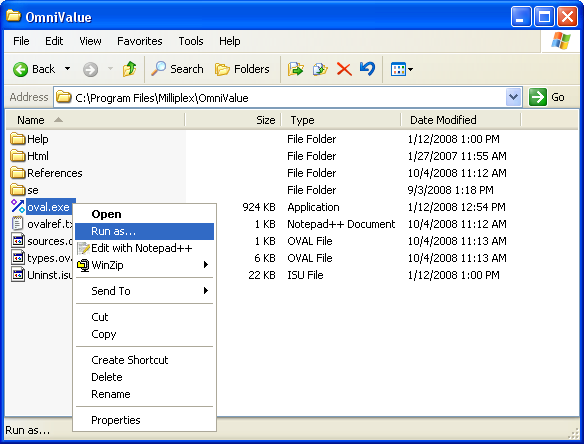Select the oval.exe file name

tap(49, 207)
